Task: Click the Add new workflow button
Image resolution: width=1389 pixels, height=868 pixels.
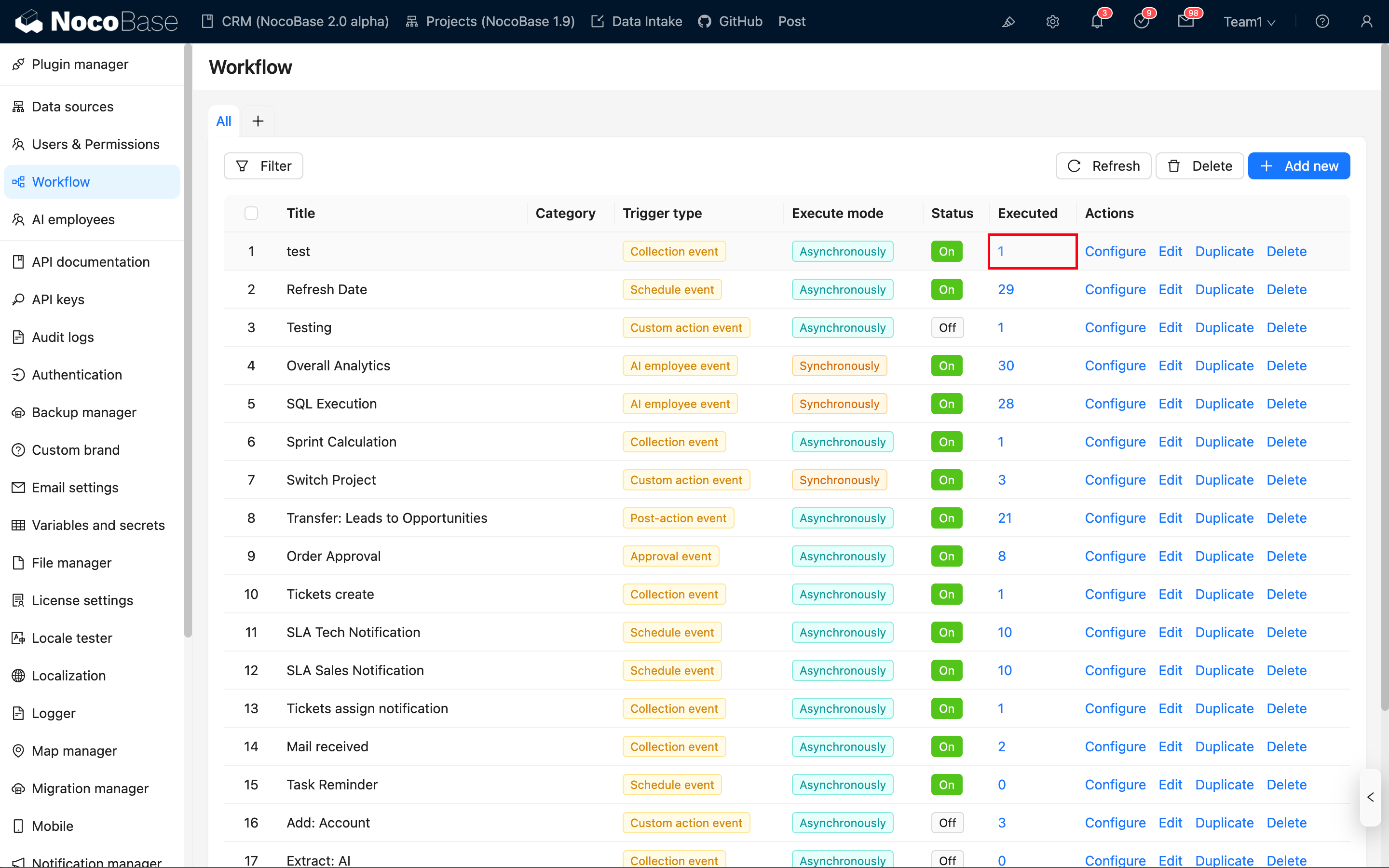Action: tap(1299, 165)
